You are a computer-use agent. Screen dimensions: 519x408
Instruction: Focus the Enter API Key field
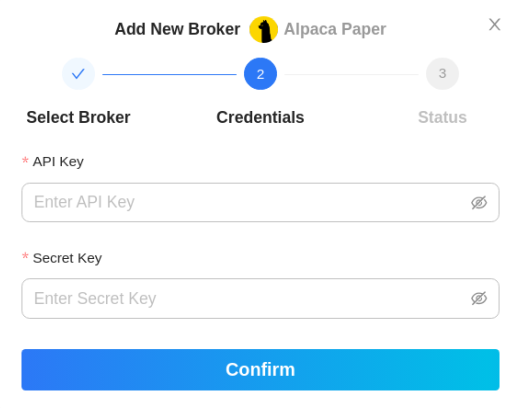pyautogui.click(x=260, y=202)
